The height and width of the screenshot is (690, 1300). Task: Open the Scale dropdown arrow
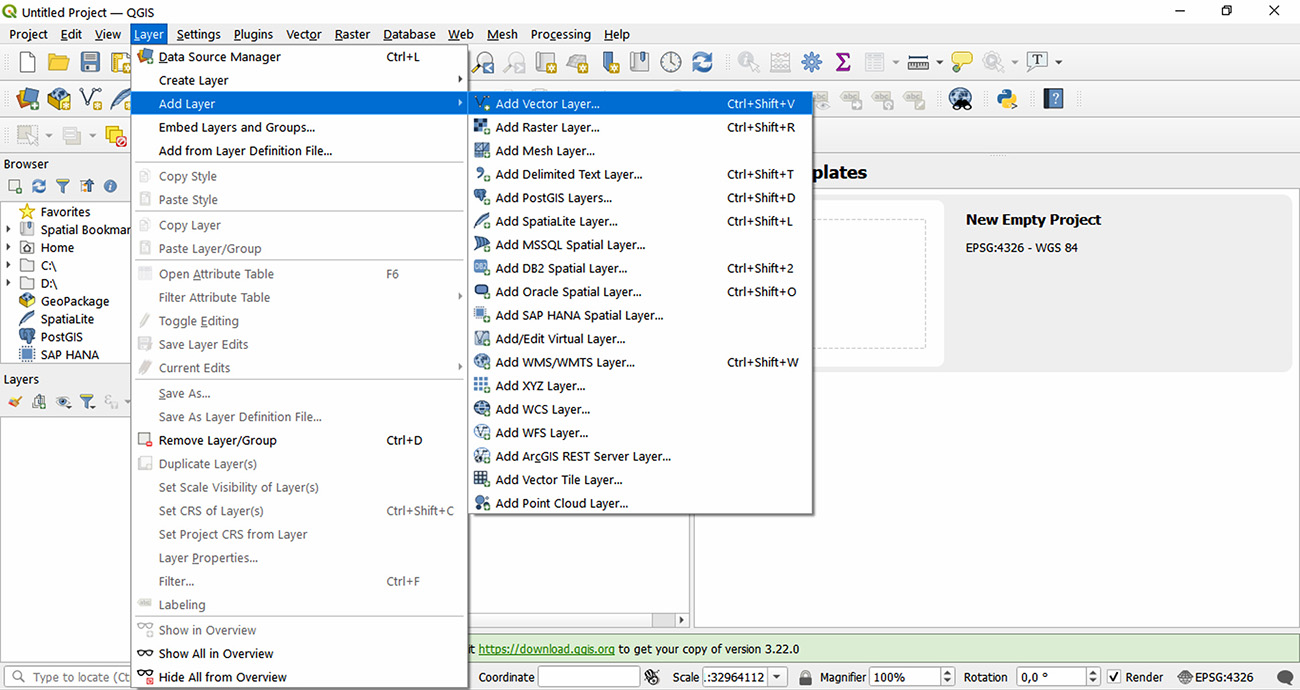778,677
